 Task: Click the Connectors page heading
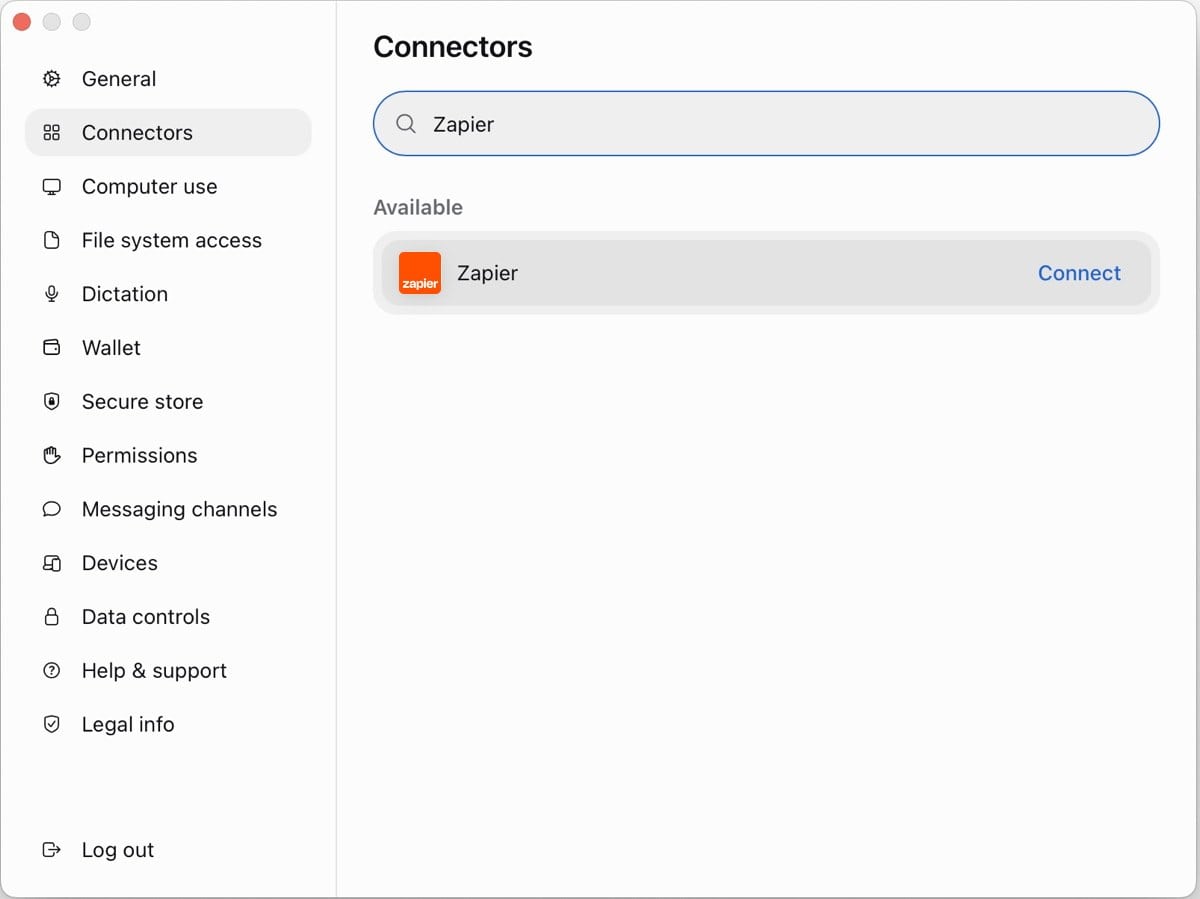(x=453, y=47)
